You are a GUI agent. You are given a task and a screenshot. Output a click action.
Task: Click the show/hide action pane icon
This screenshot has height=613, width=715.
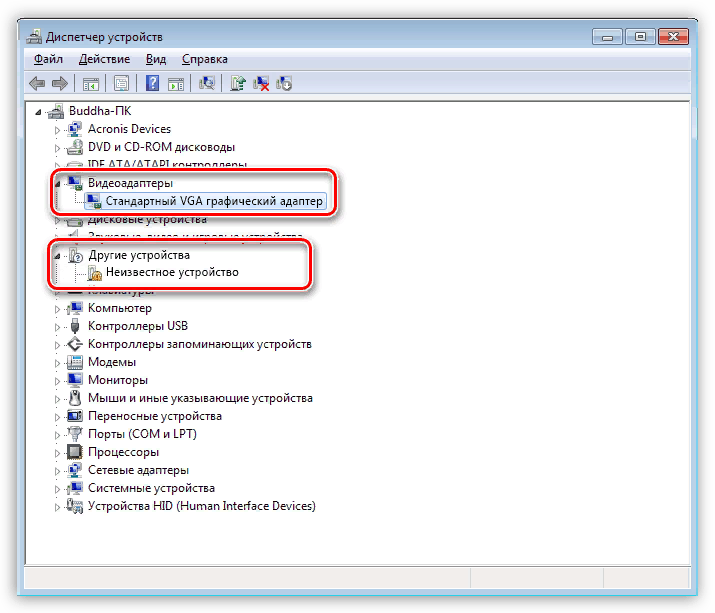pos(176,84)
